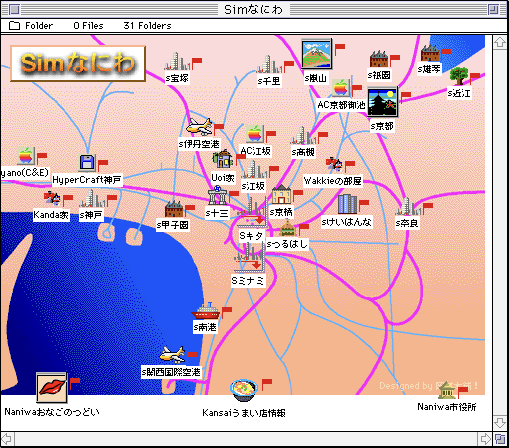Select the s祇園 house icon
The height and width of the screenshot is (448, 509).
tap(379, 59)
